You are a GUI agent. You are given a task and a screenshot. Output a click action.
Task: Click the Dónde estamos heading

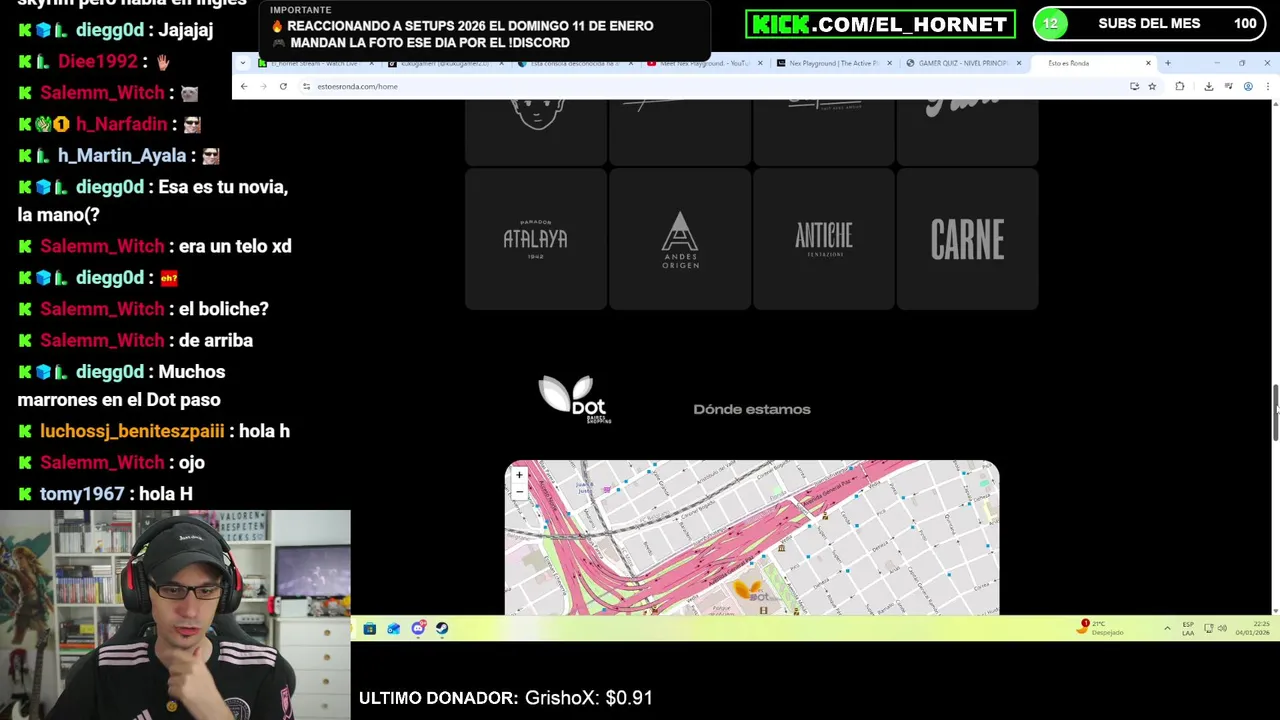point(752,409)
